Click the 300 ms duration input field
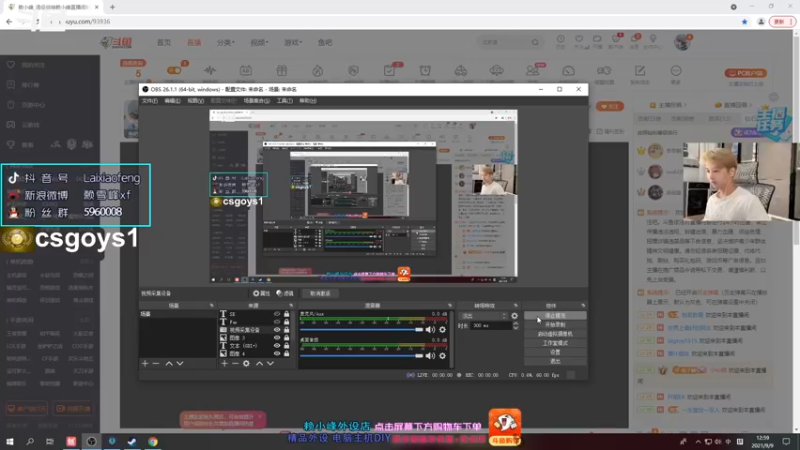 491,326
